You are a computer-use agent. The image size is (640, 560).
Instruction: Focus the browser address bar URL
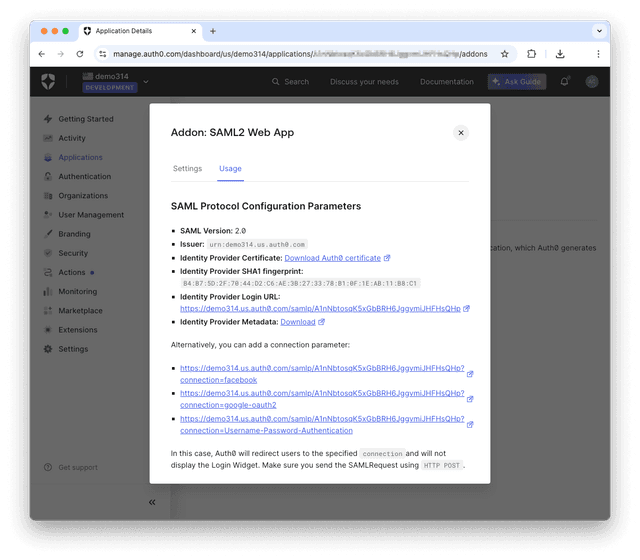pyautogui.click(x=300, y=54)
